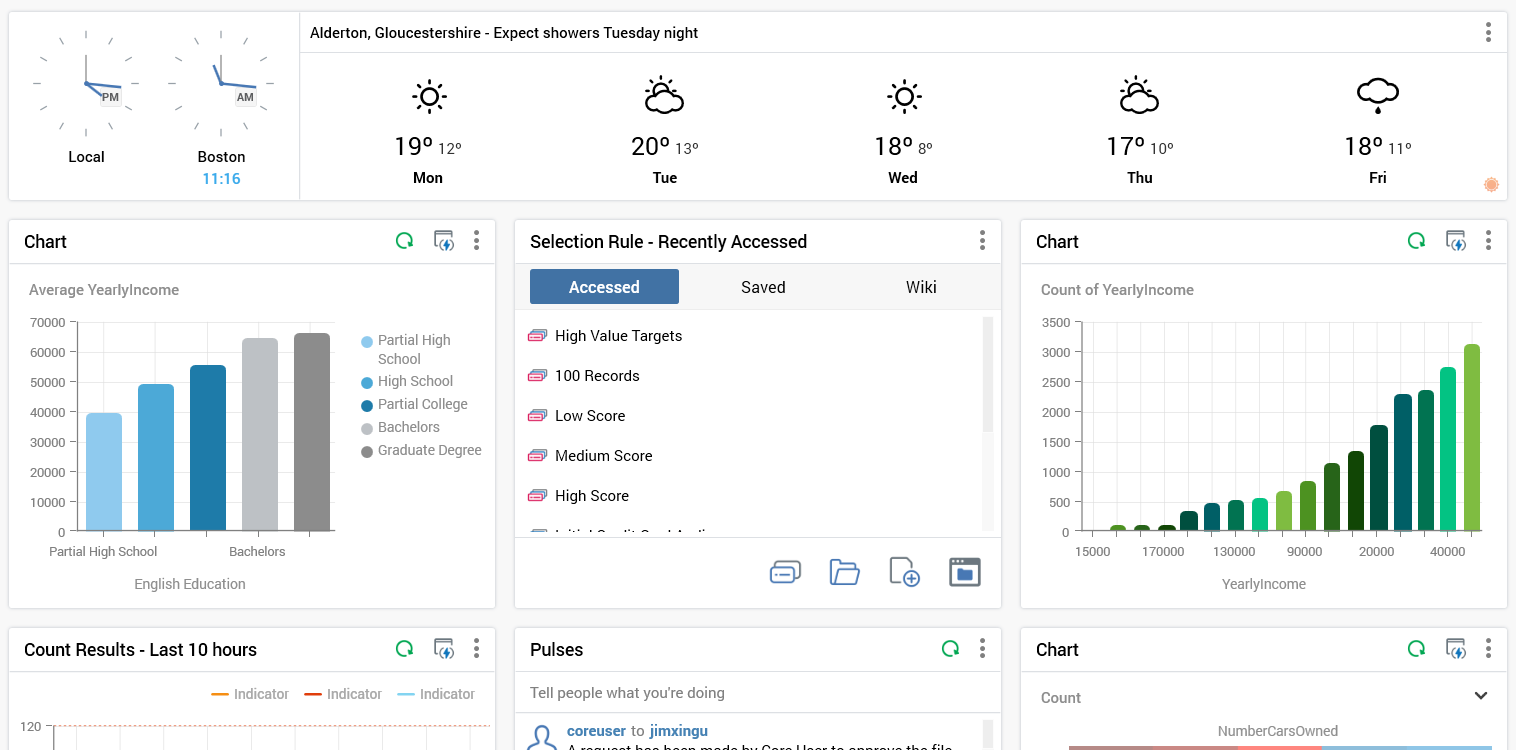Refresh the Average YearlyIncome chart panel

click(x=404, y=241)
